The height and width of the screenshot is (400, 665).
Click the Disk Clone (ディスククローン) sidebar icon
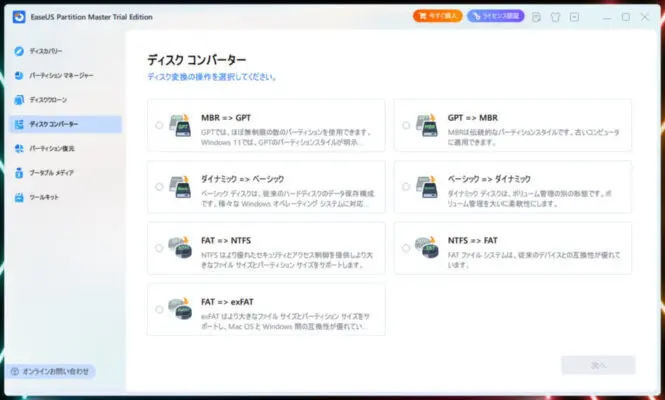pyautogui.click(x=19, y=100)
